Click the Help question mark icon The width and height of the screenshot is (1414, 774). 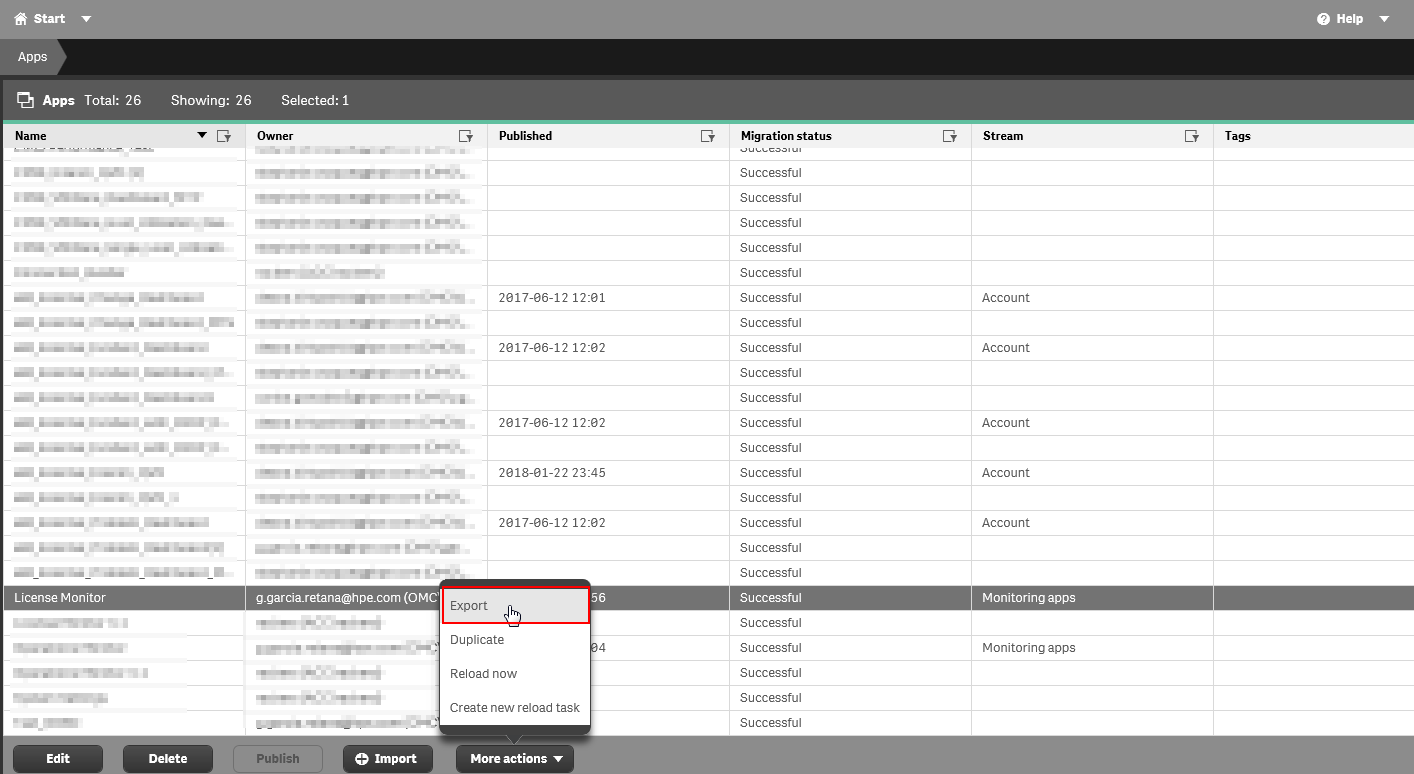click(1323, 19)
